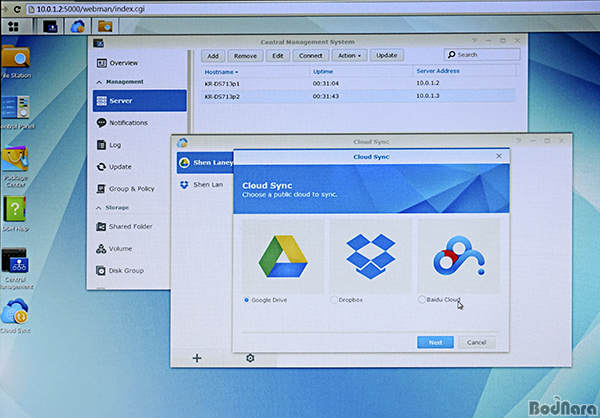
Task: Select Shen Laney Google Drive account
Action: (x=205, y=163)
